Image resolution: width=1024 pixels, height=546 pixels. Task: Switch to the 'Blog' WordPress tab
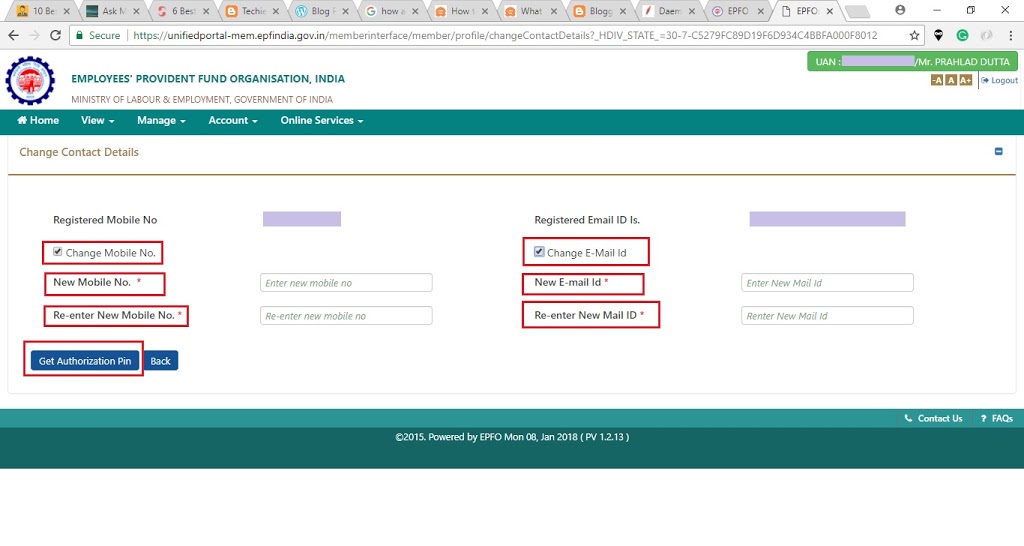pos(323,11)
